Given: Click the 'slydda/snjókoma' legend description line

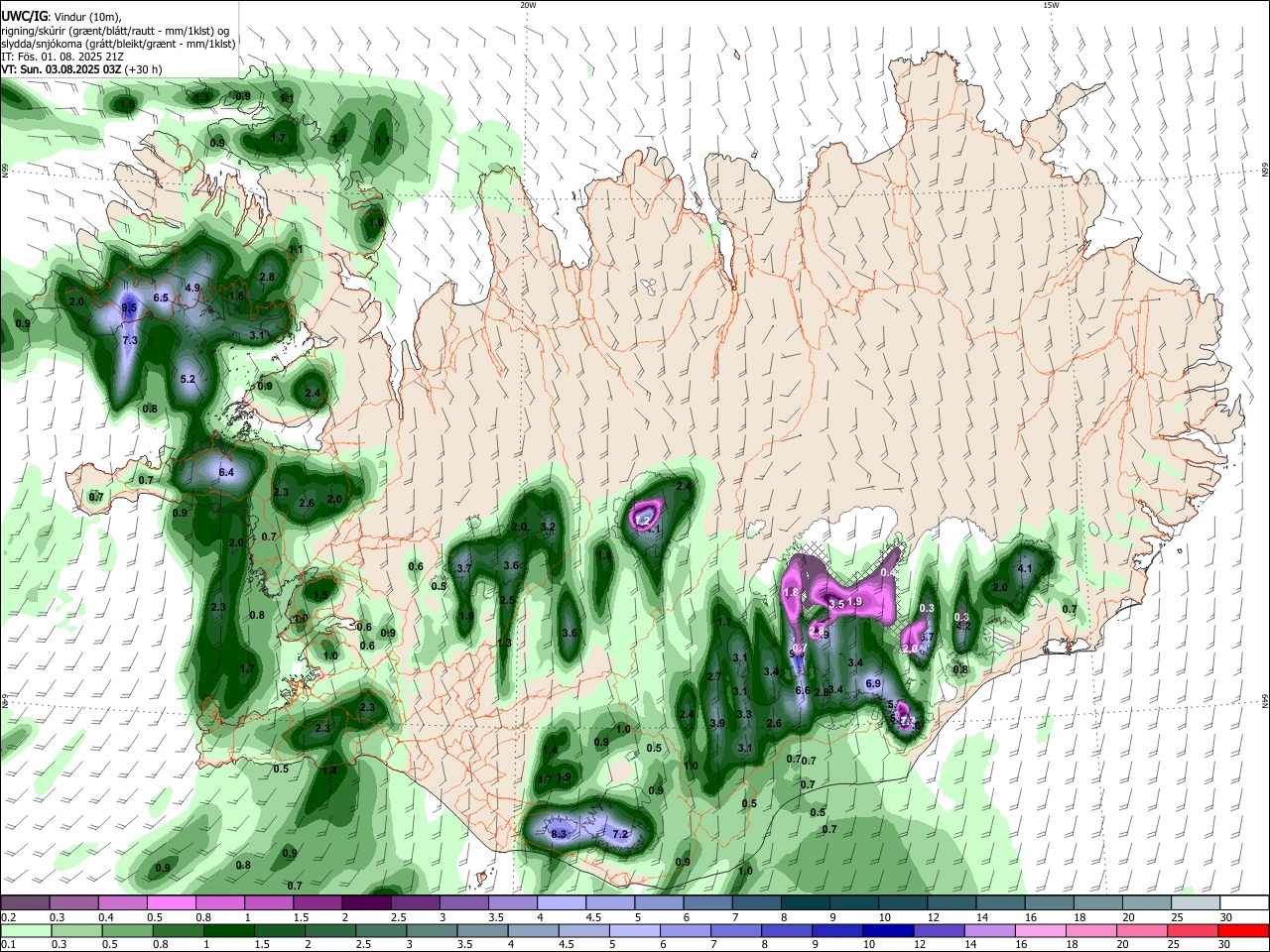Looking at the screenshot, I should (118, 43).
